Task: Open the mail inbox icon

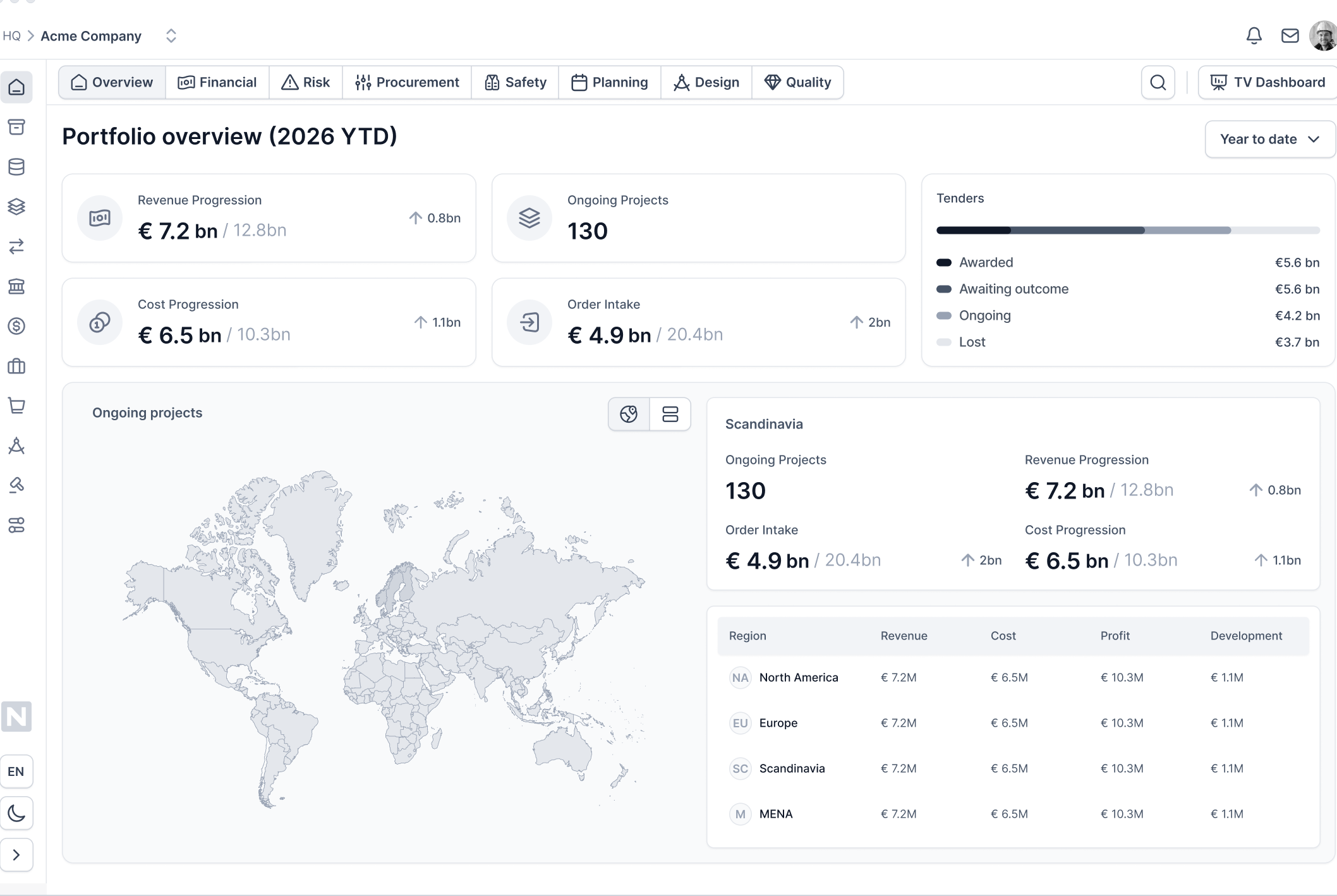Action: point(1290,36)
